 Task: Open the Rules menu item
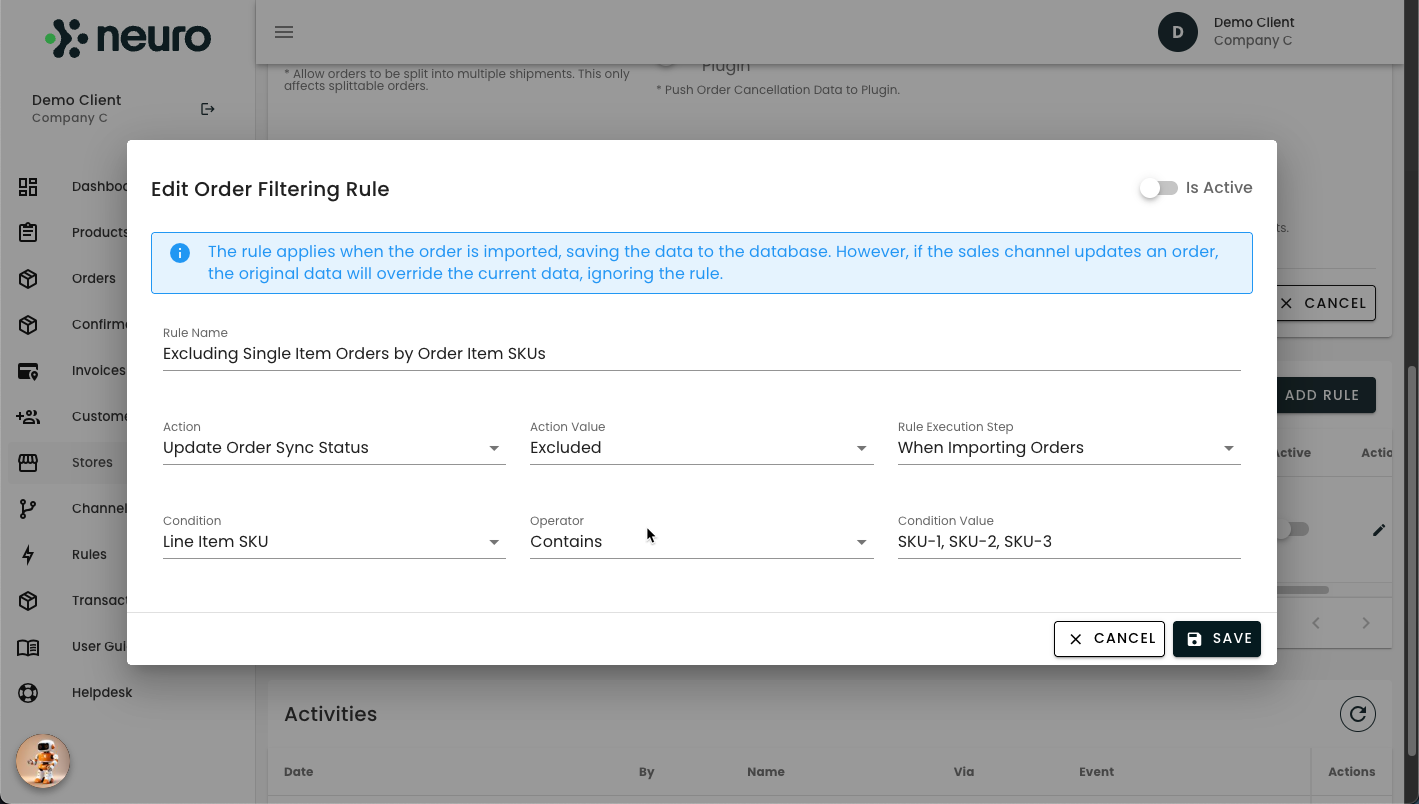coord(89,554)
